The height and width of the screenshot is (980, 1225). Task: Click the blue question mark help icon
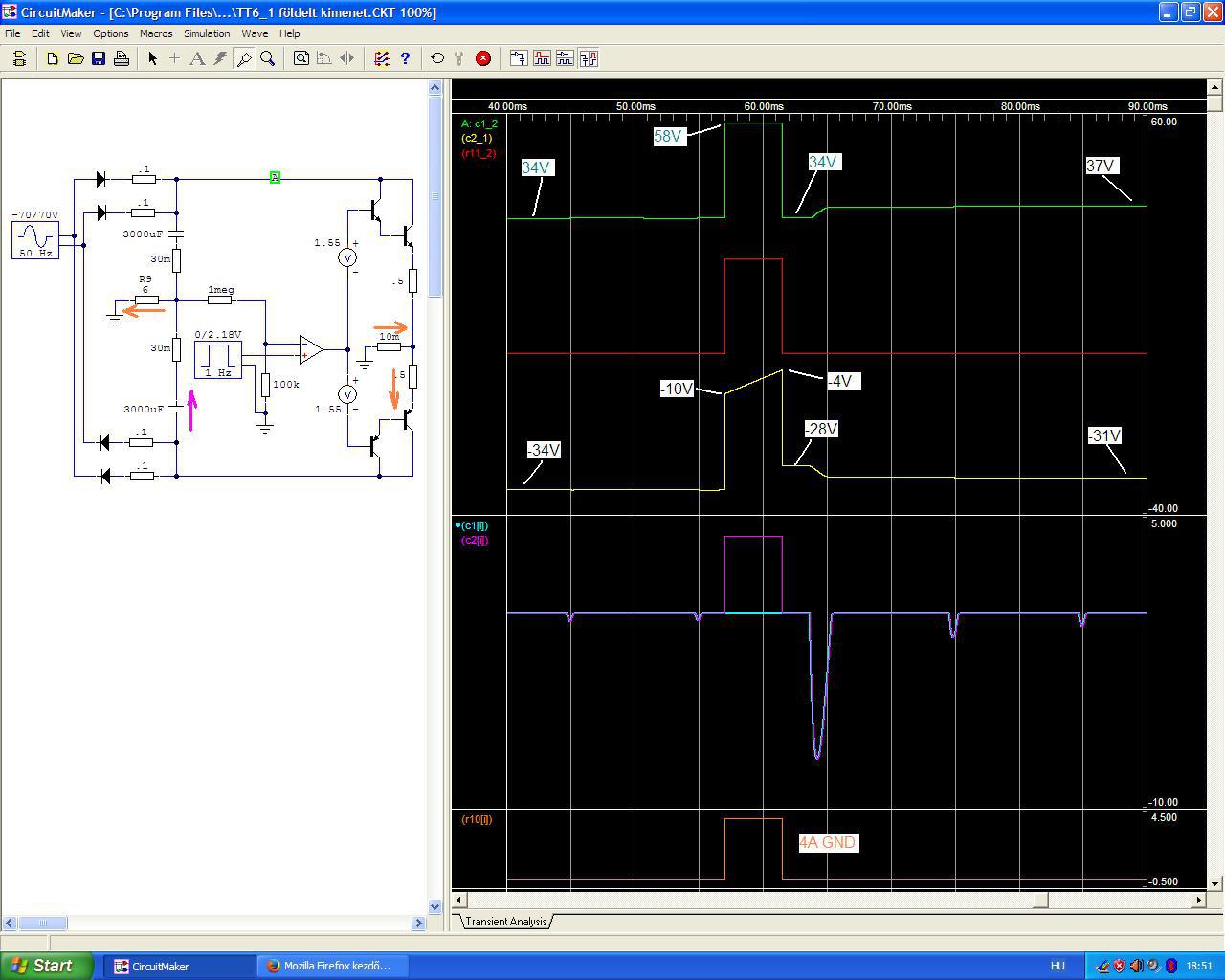(405, 58)
